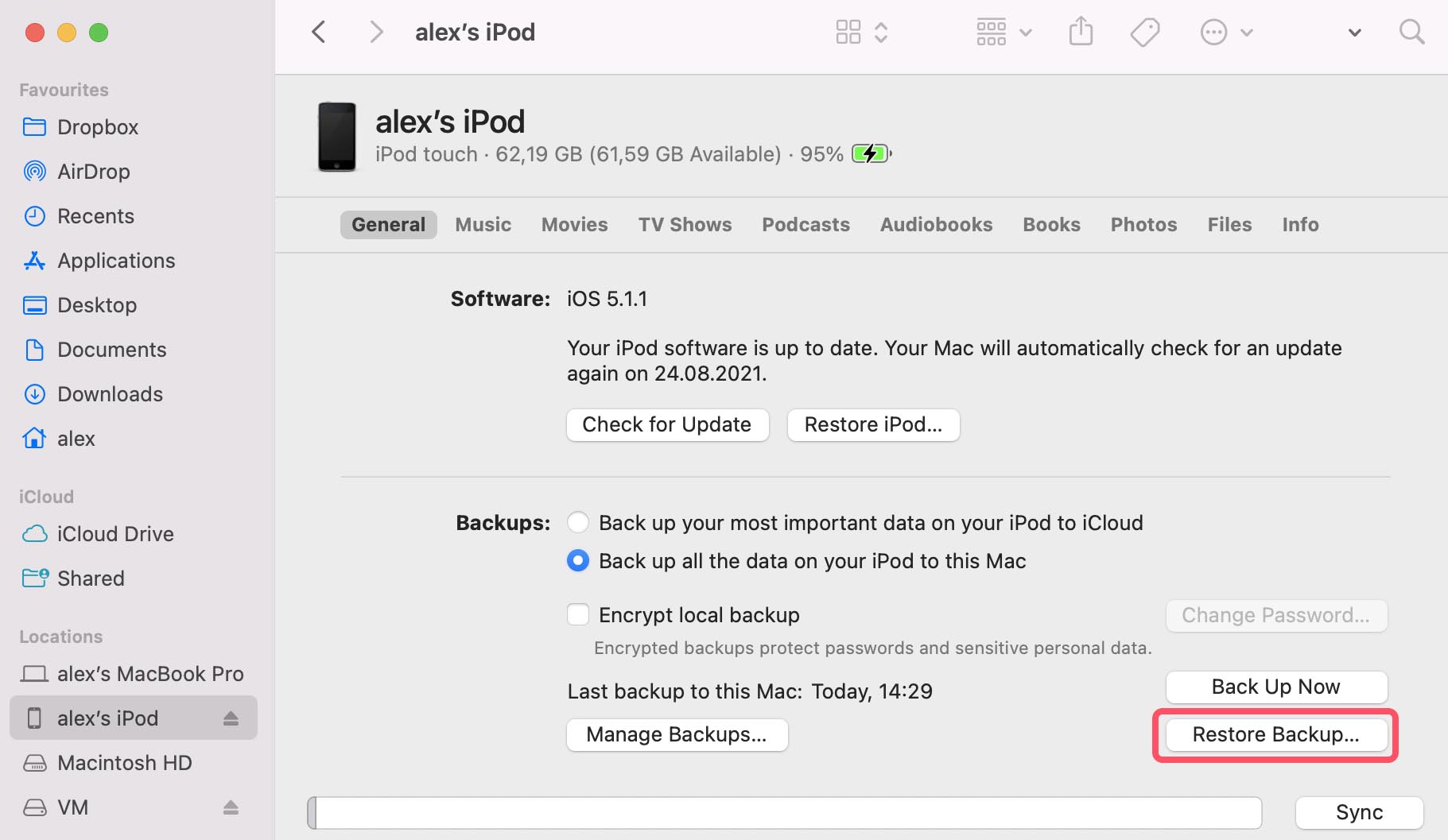
Task: Click 'iOS 5.1.1' software version text
Action: click(x=608, y=299)
